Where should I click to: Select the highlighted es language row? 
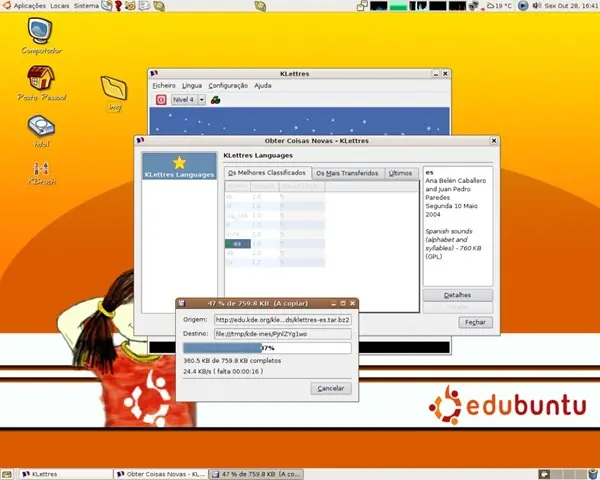[238, 244]
